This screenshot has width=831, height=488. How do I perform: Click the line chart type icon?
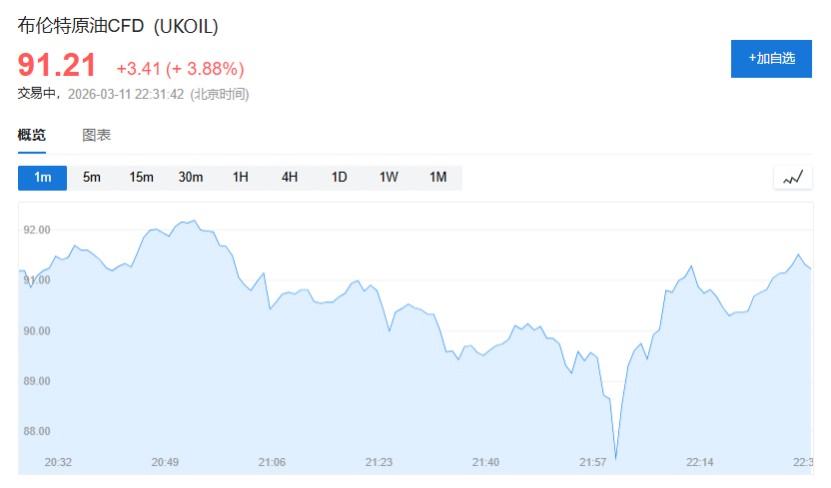(793, 178)
